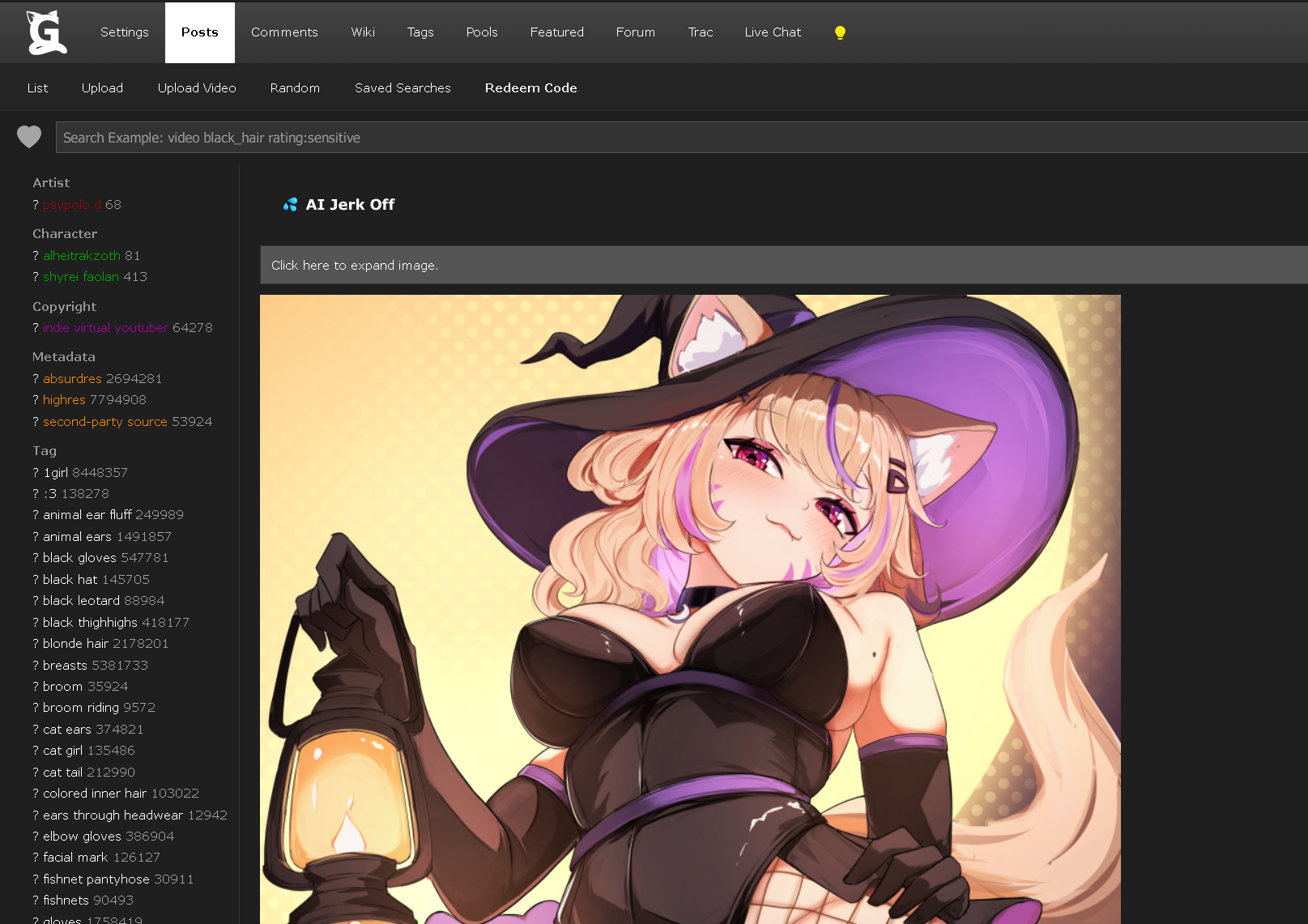Open the cat tail tag
This screenshot has height=924, width=1308.
tap(62, 773)
